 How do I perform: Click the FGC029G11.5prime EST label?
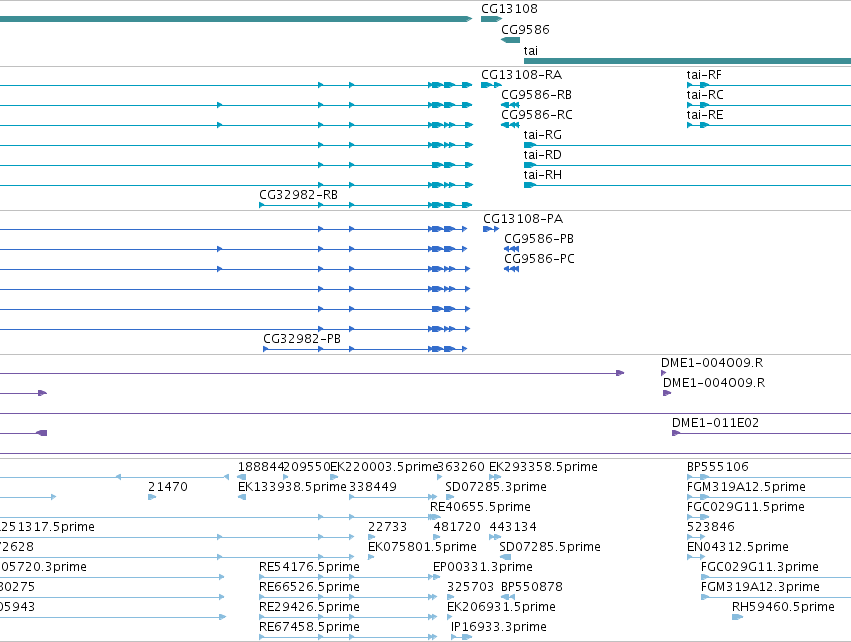pyautogui.click(x=746, y=507)
